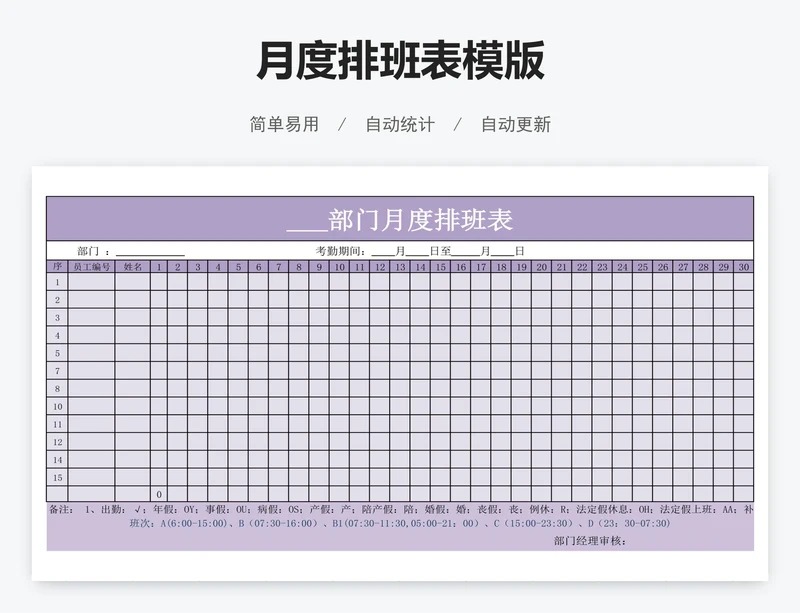
Task: Click the day 11 column header
Action: click(x=360, y=266)
